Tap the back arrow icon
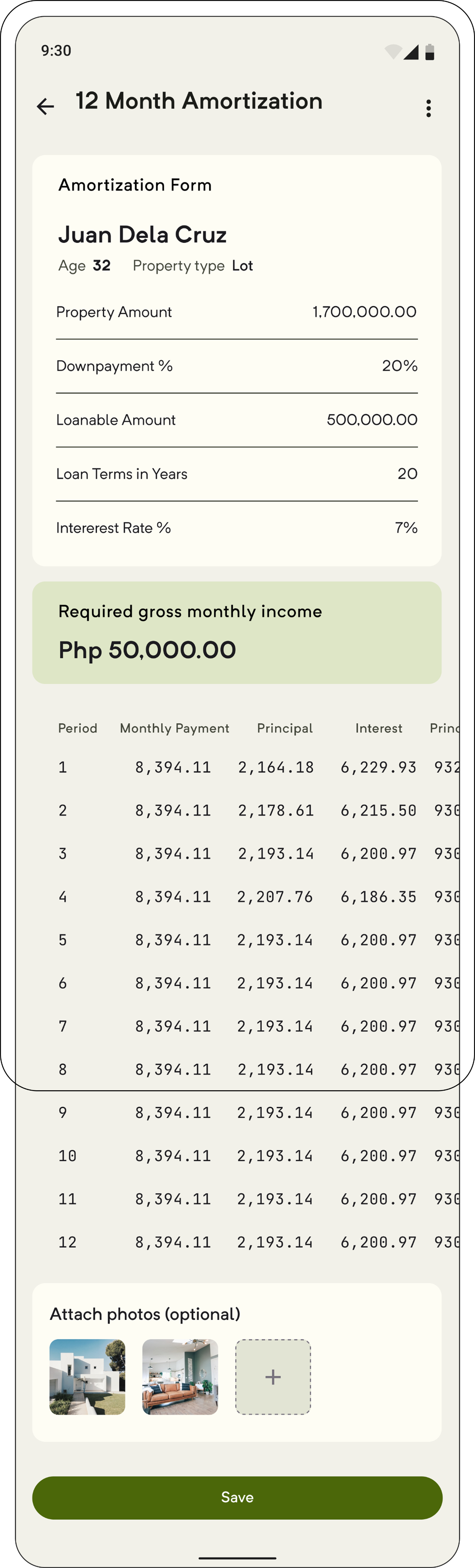 tap(46, 106)
